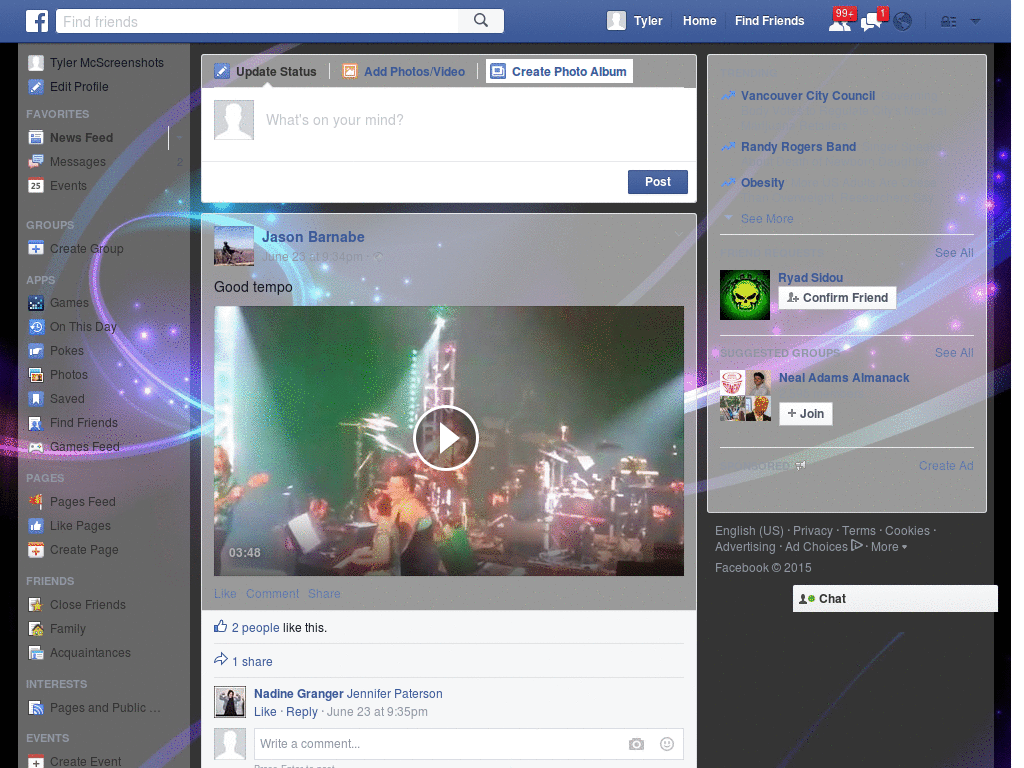Click the Acquaintances list icon

click(36, 653)
